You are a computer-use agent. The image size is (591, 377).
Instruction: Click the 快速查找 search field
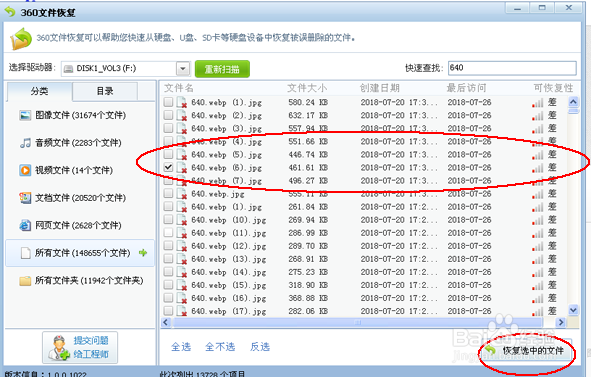512,68
